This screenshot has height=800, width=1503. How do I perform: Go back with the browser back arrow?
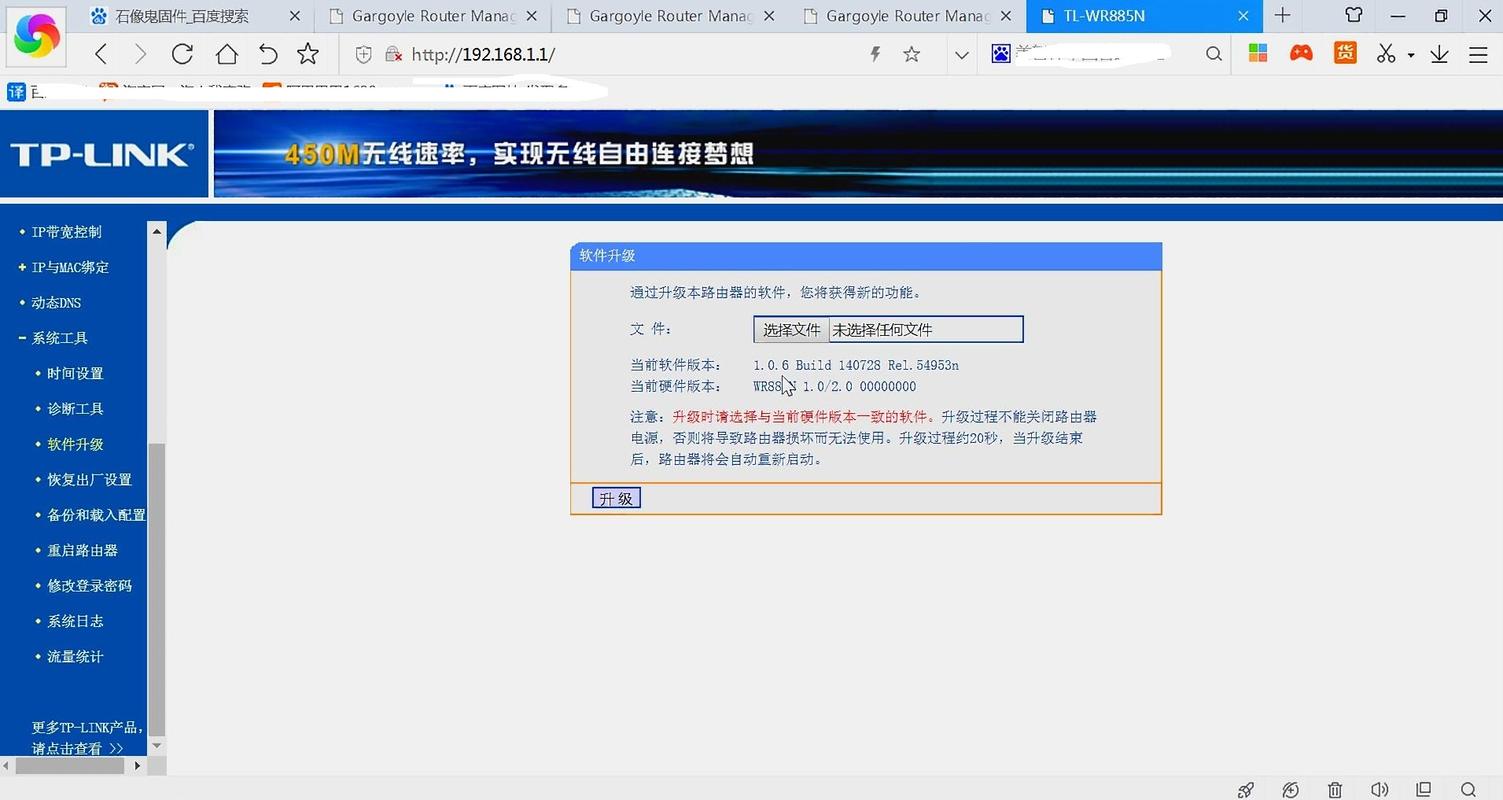point(101,54)
